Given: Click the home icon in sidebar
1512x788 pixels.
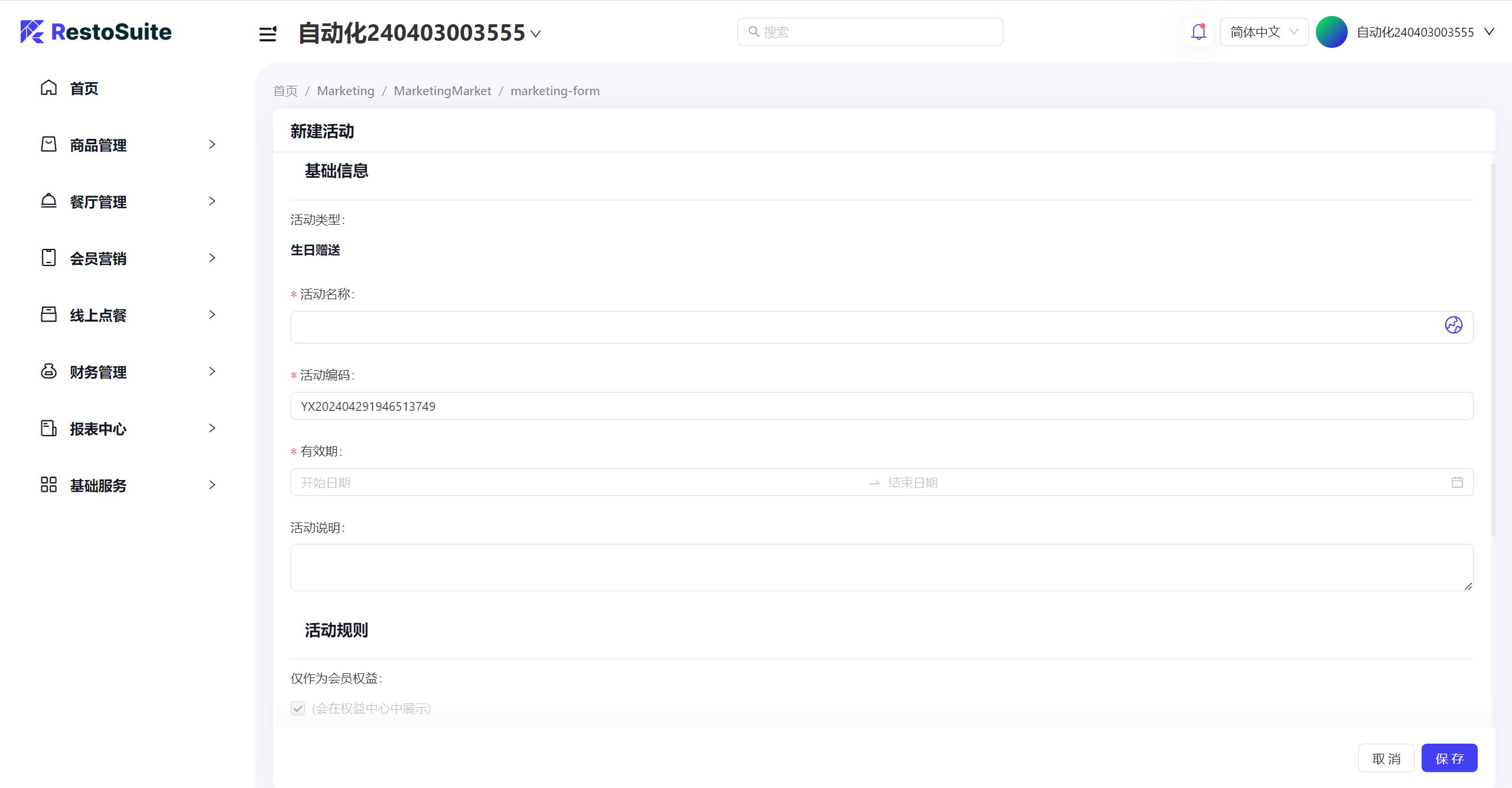Looking at the screenshot, I should point(48,87).
